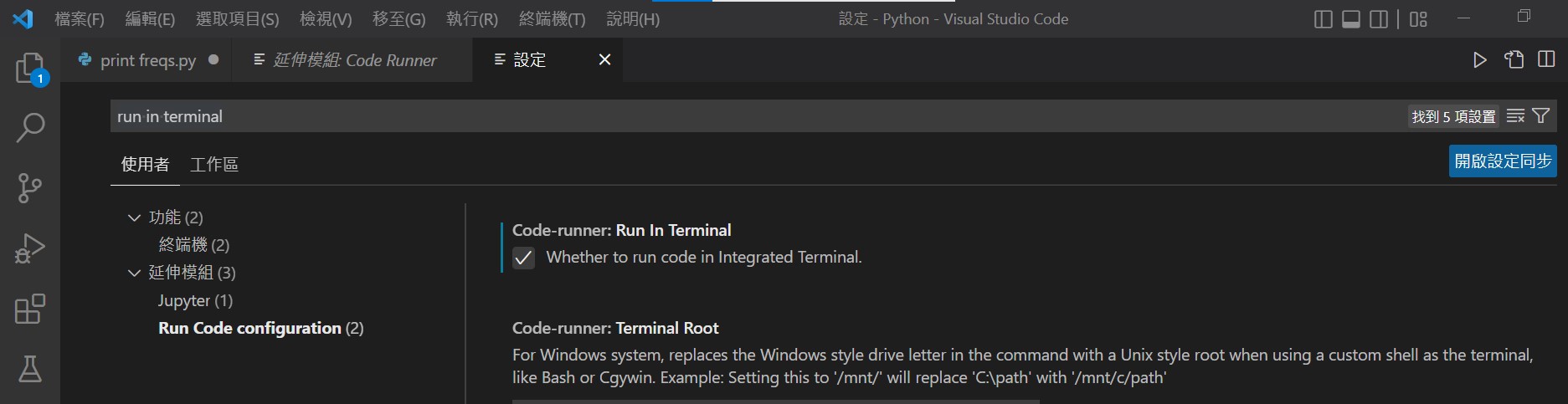
Task: Click the Run Code play icon
Action: tap(1480, 60)
